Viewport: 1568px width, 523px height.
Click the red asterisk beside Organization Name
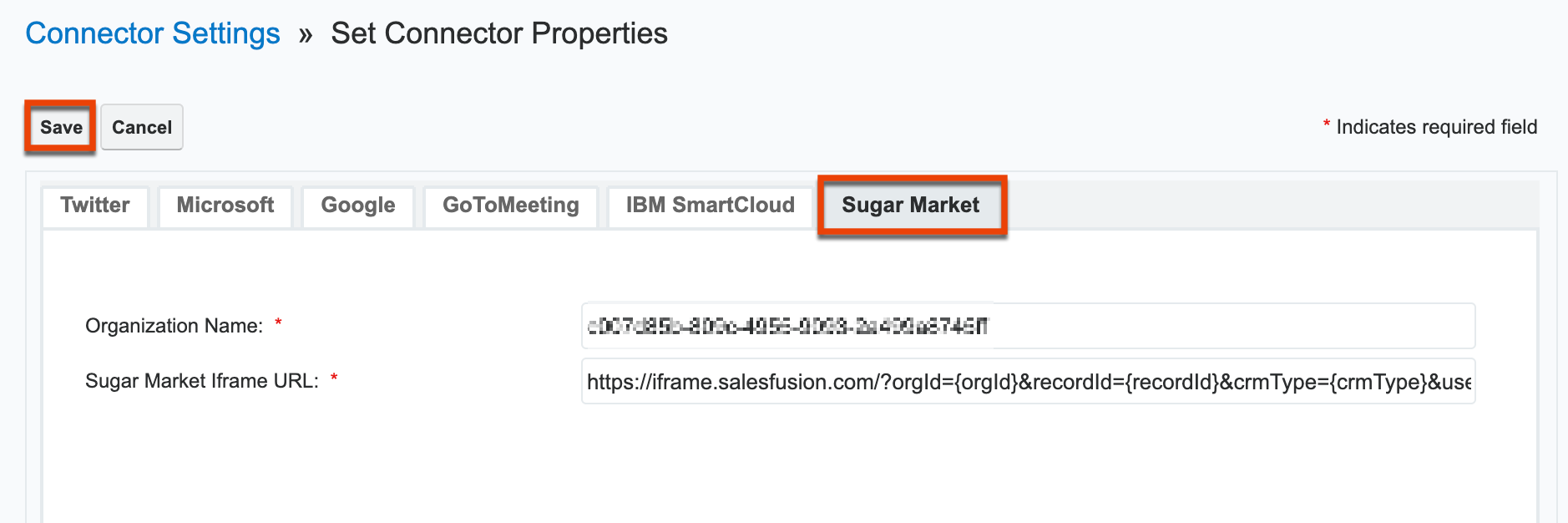point(278,323)
